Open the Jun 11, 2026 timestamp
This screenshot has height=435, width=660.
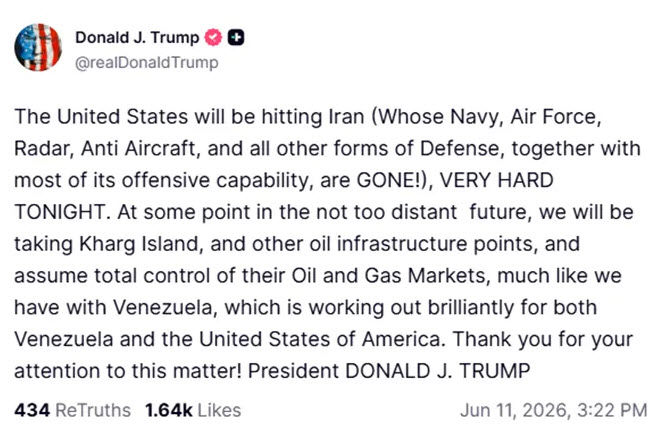(554, 410)
